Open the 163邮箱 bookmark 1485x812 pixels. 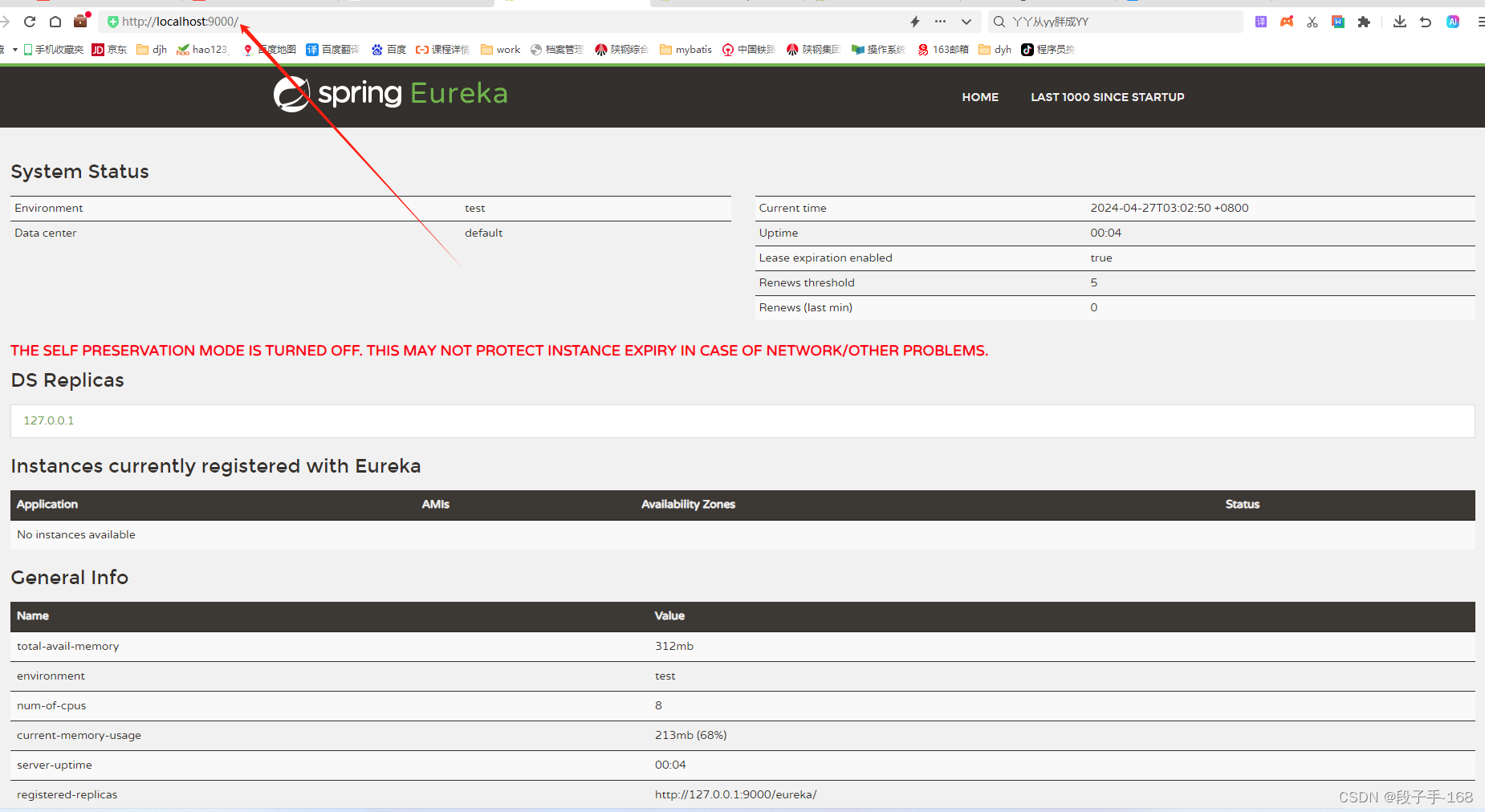tap(943, 50)
